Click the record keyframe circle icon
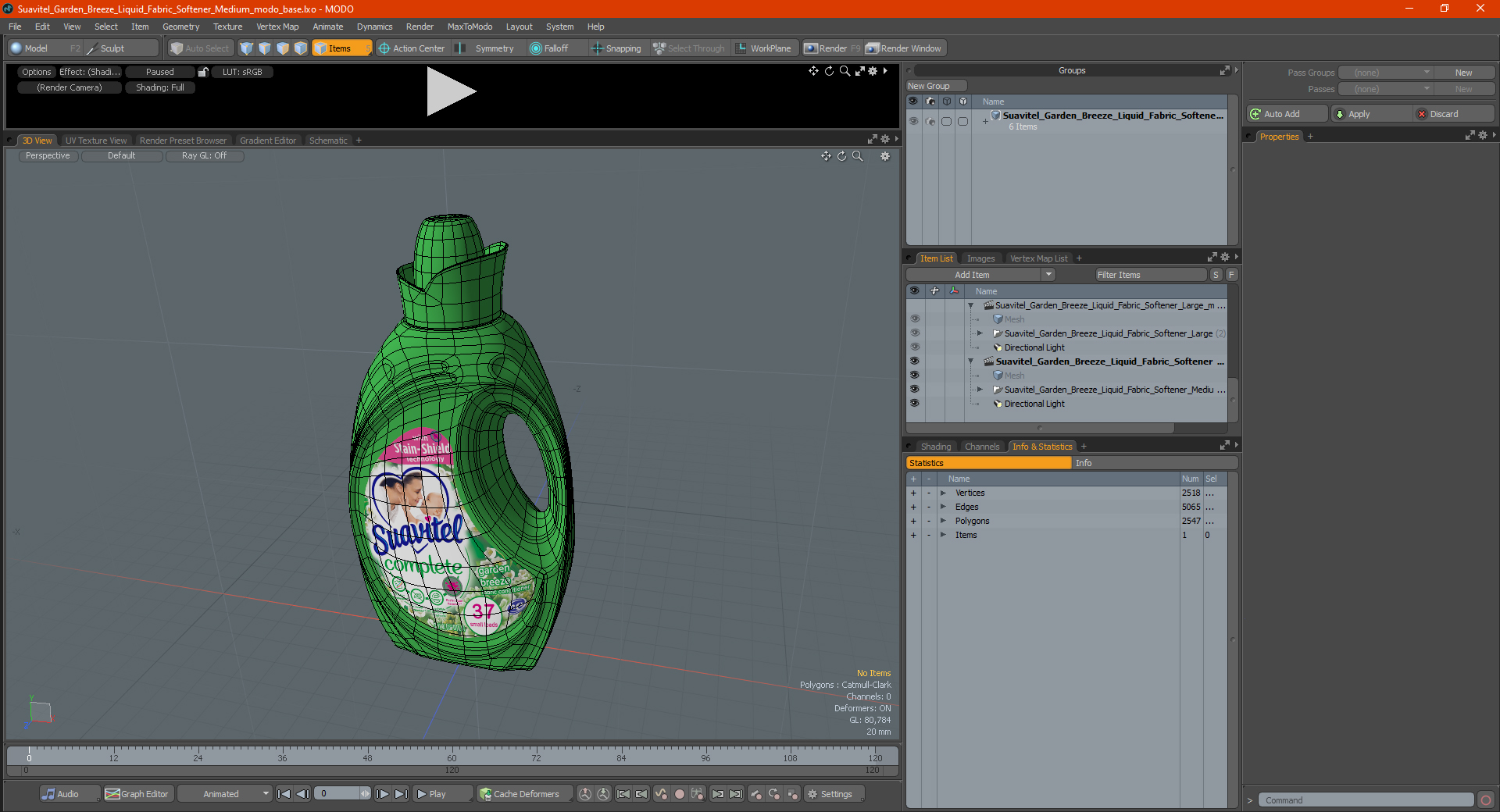The image size is (1500, 812). tap(680, 794)
